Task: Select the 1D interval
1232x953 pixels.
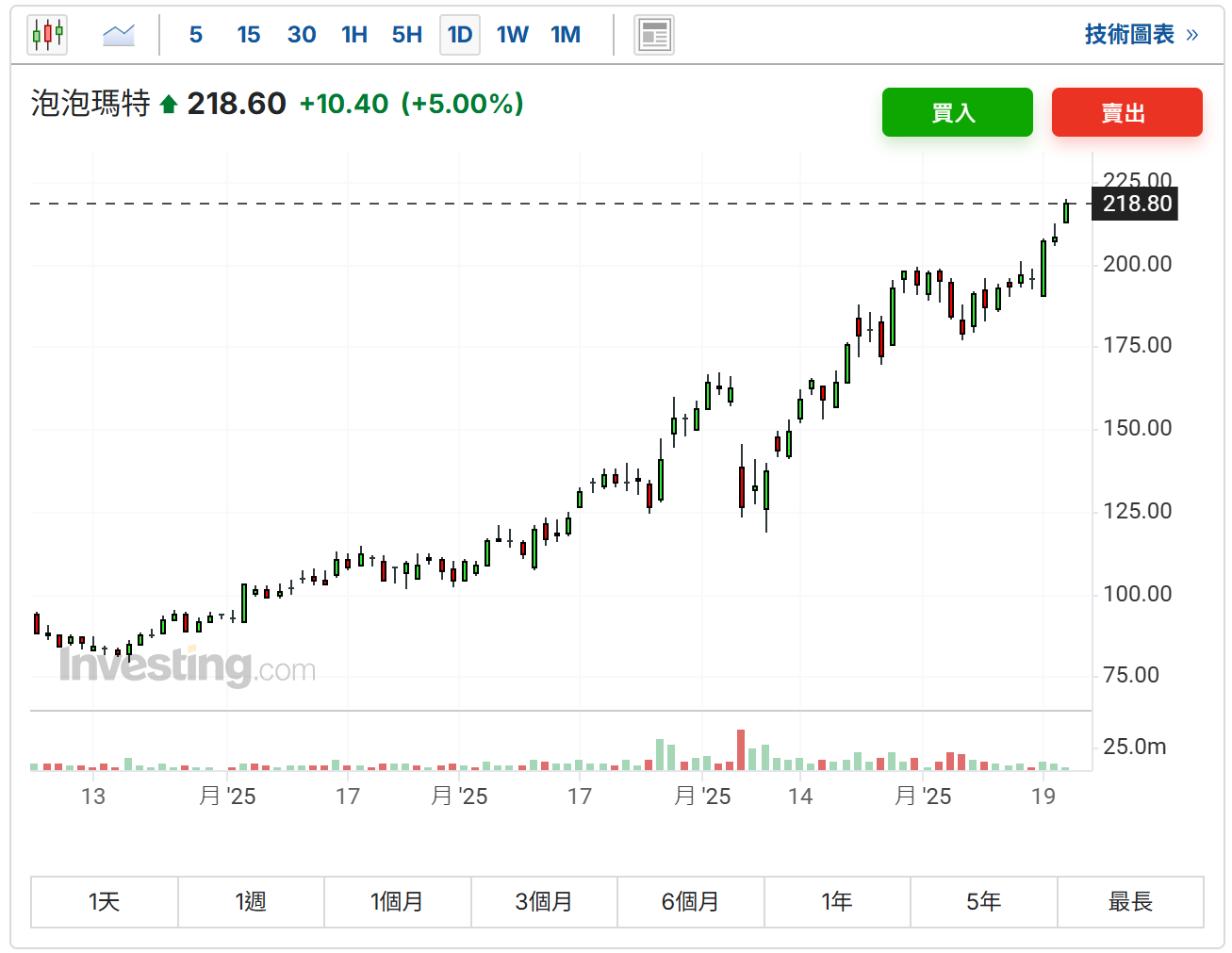Action: (x=460, y=35)
